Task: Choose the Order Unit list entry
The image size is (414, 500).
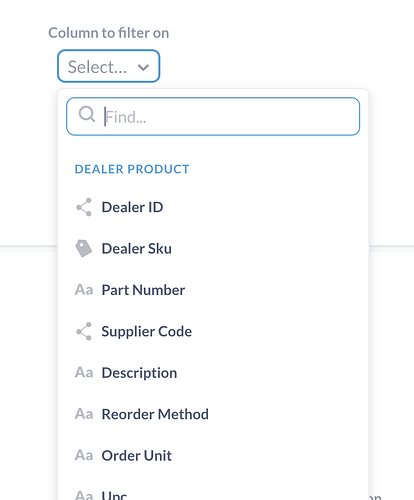Action: [x=213, y=455]
